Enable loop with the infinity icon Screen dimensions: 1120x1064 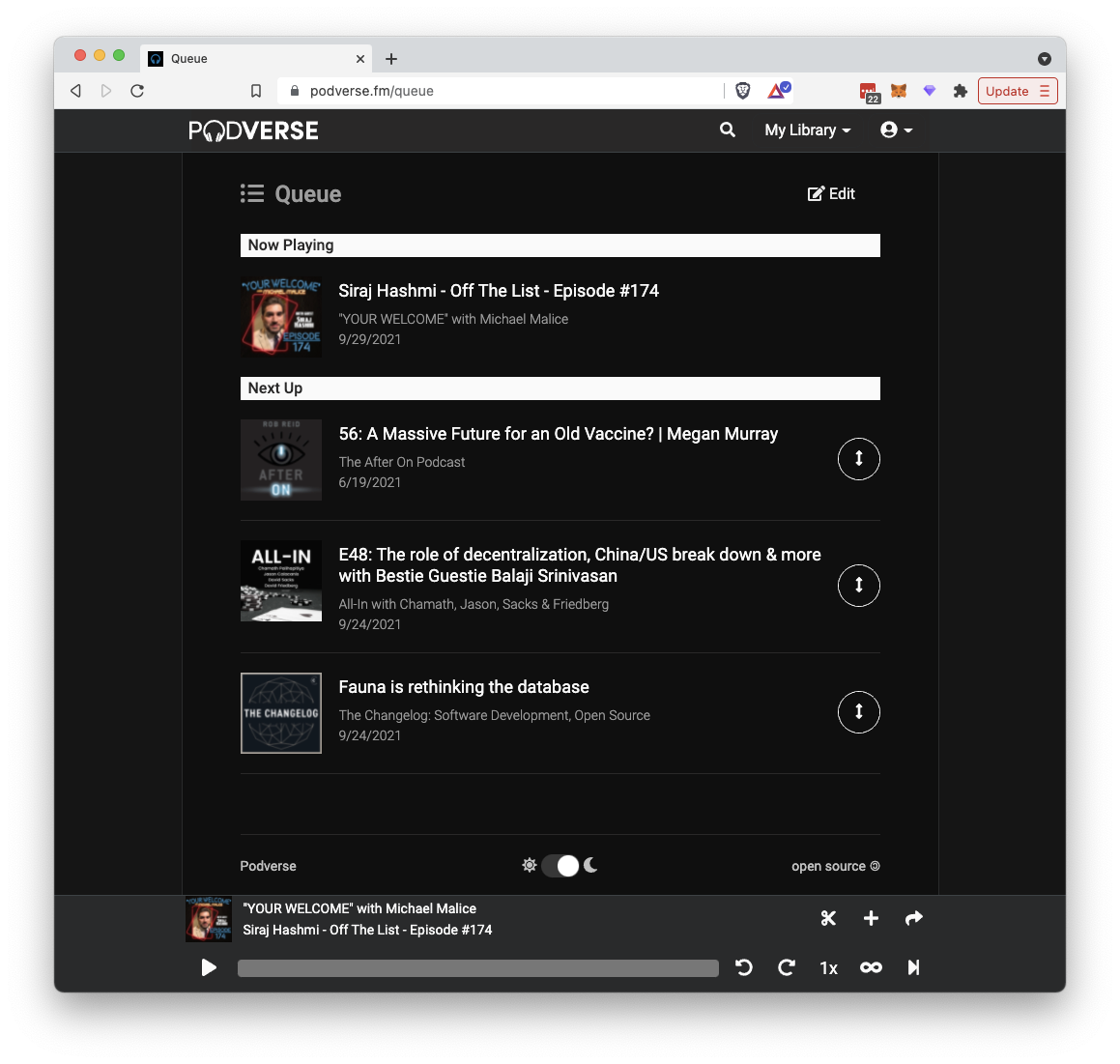pyautogui.click(x=870, y=967)
